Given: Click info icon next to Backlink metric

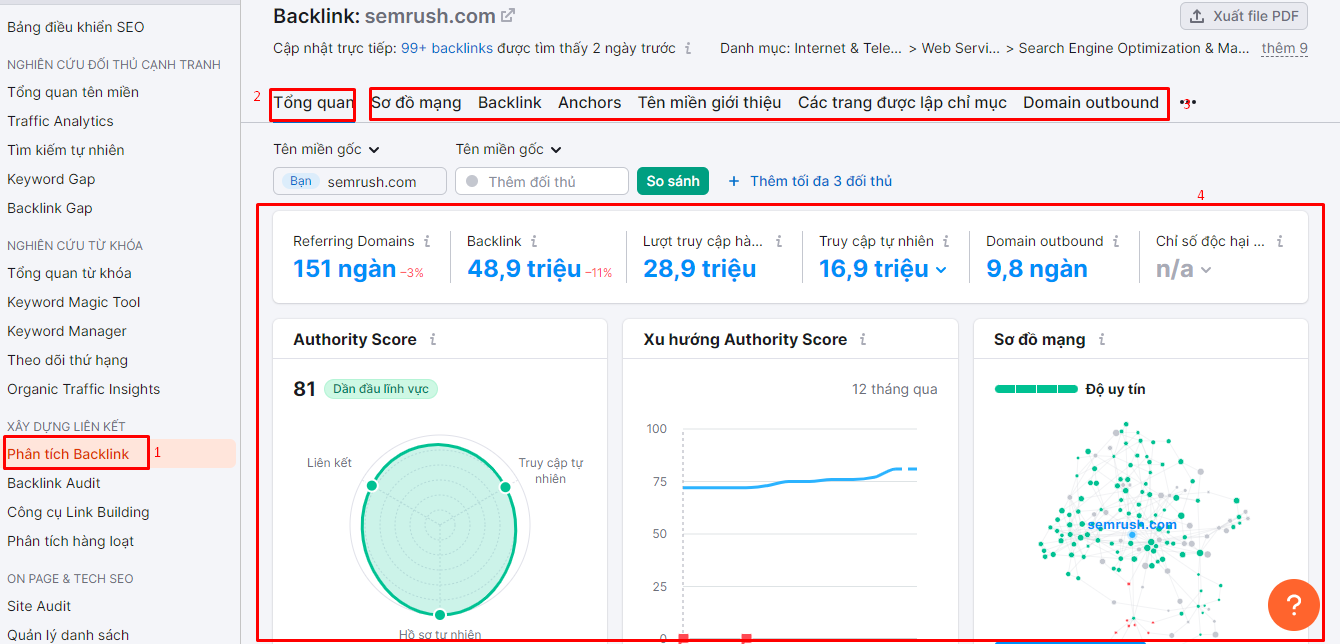Looking at the screenshot, I should pos(534,241).
